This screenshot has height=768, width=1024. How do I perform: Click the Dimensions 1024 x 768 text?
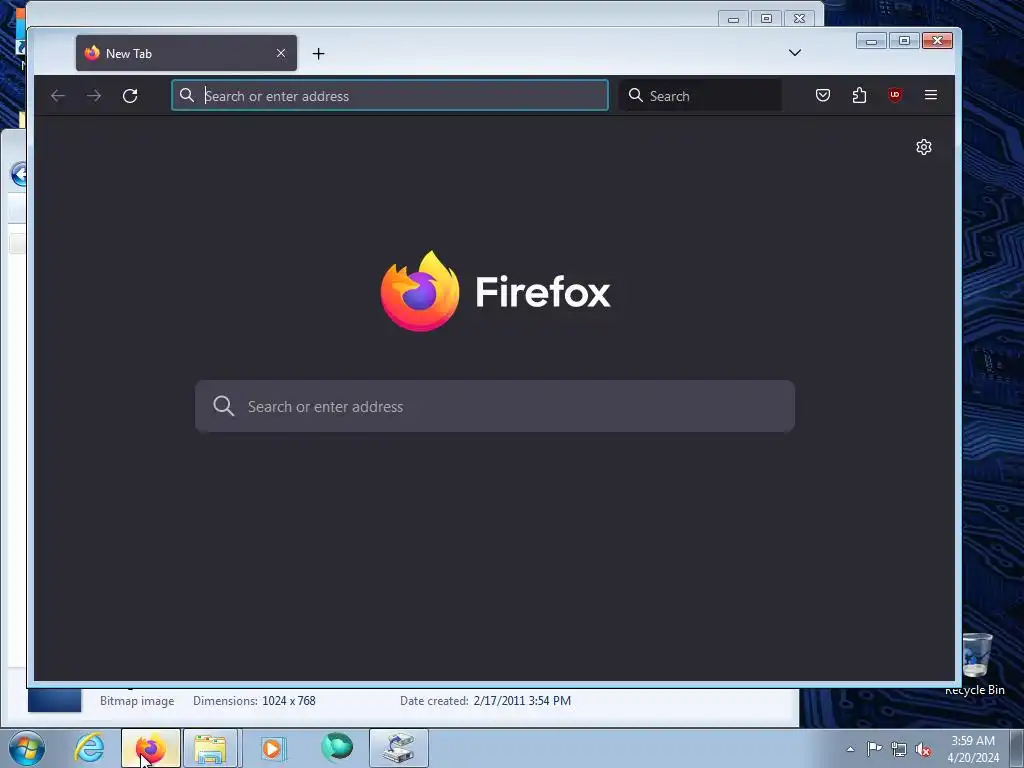point(254,701)
